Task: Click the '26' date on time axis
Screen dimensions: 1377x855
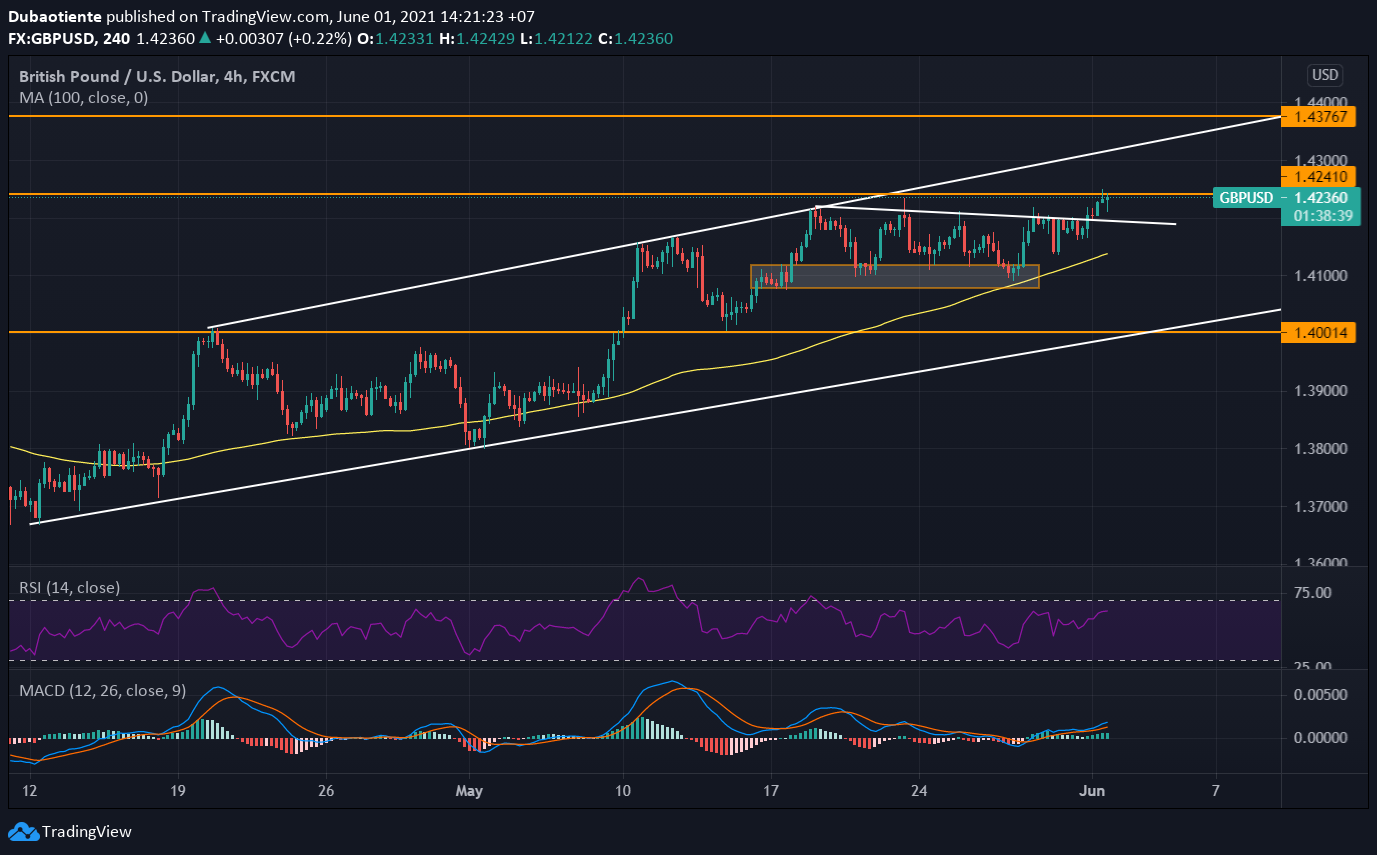Action: point(324,791)
